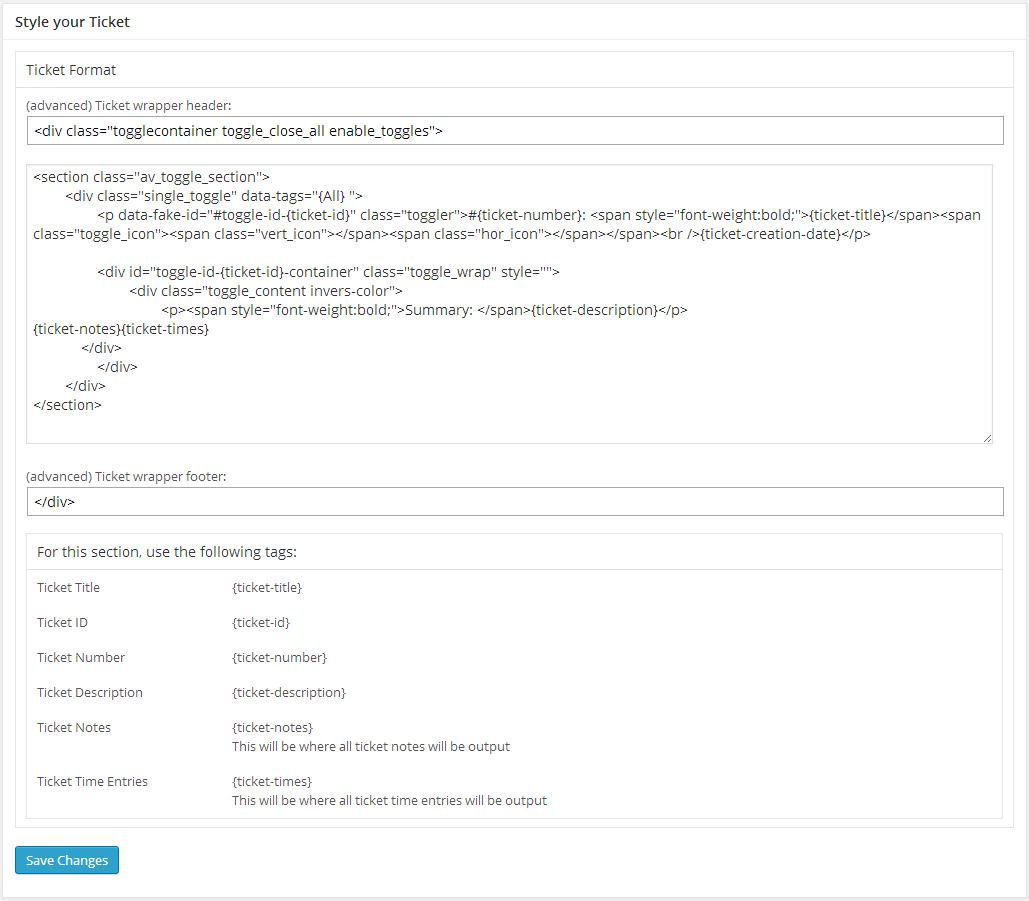The width and height of the screenshot is (1029, 901).
Task: Click the {ticket-description} tag text
Action: (x=289, y=692)
